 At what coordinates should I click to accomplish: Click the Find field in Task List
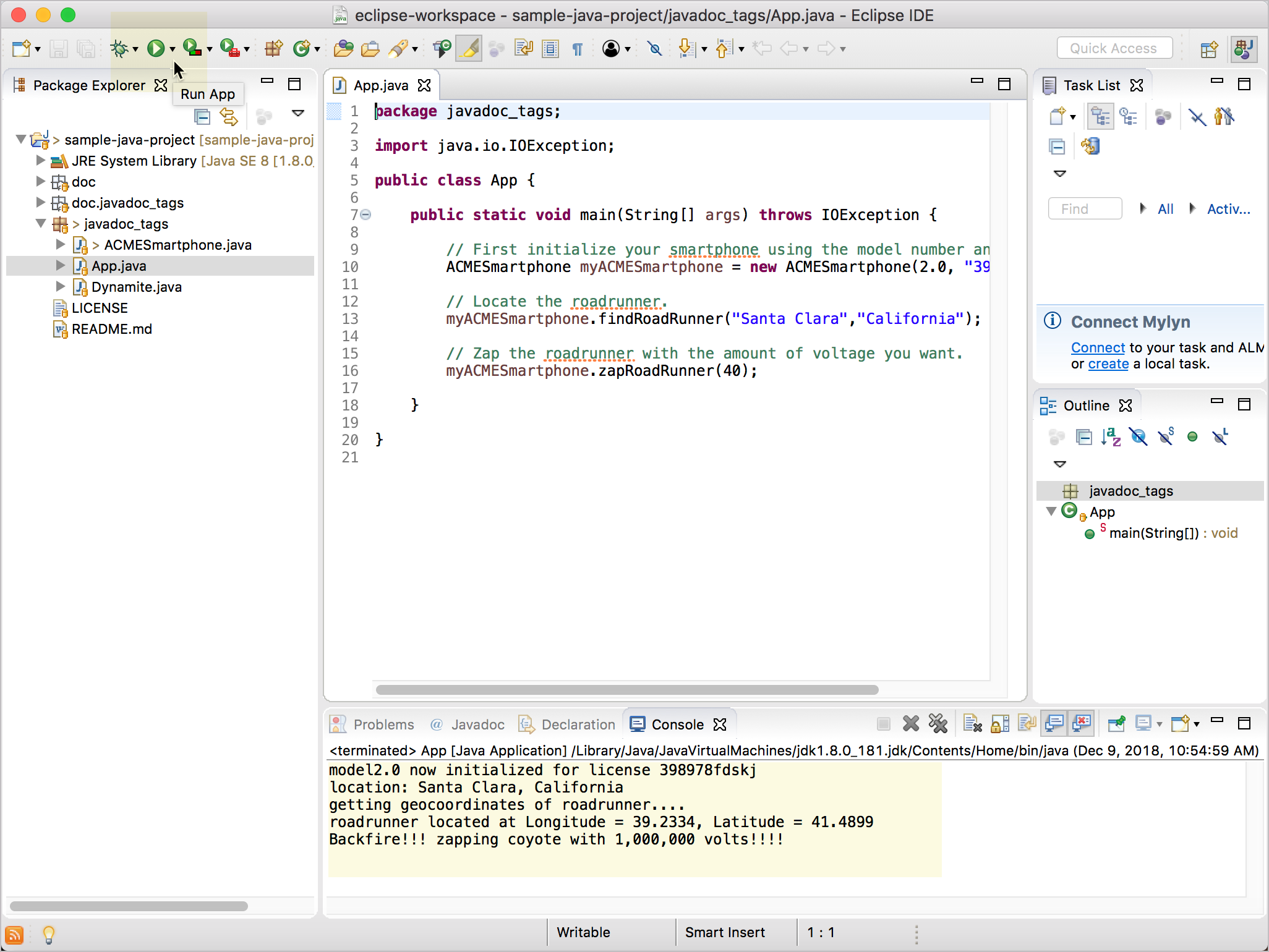[1085, 208]
